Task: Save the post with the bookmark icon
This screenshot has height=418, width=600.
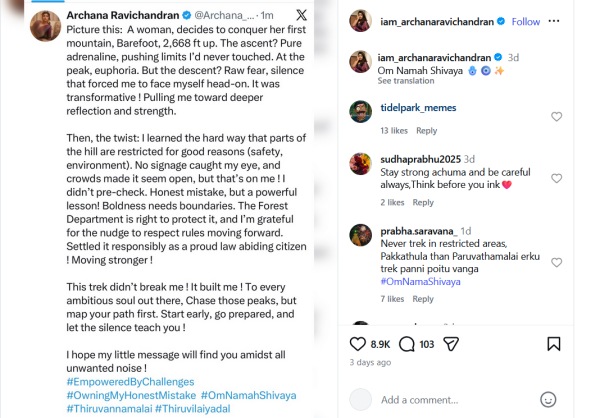Action: [x=556, y=344]
